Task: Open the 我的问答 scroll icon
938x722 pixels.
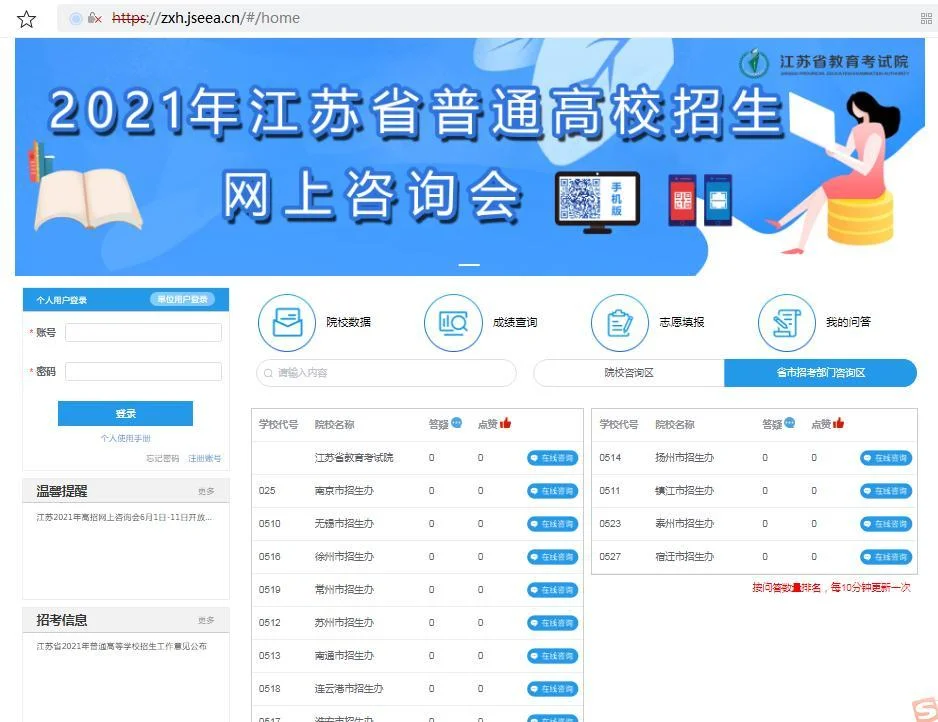Action: [787, 322]
